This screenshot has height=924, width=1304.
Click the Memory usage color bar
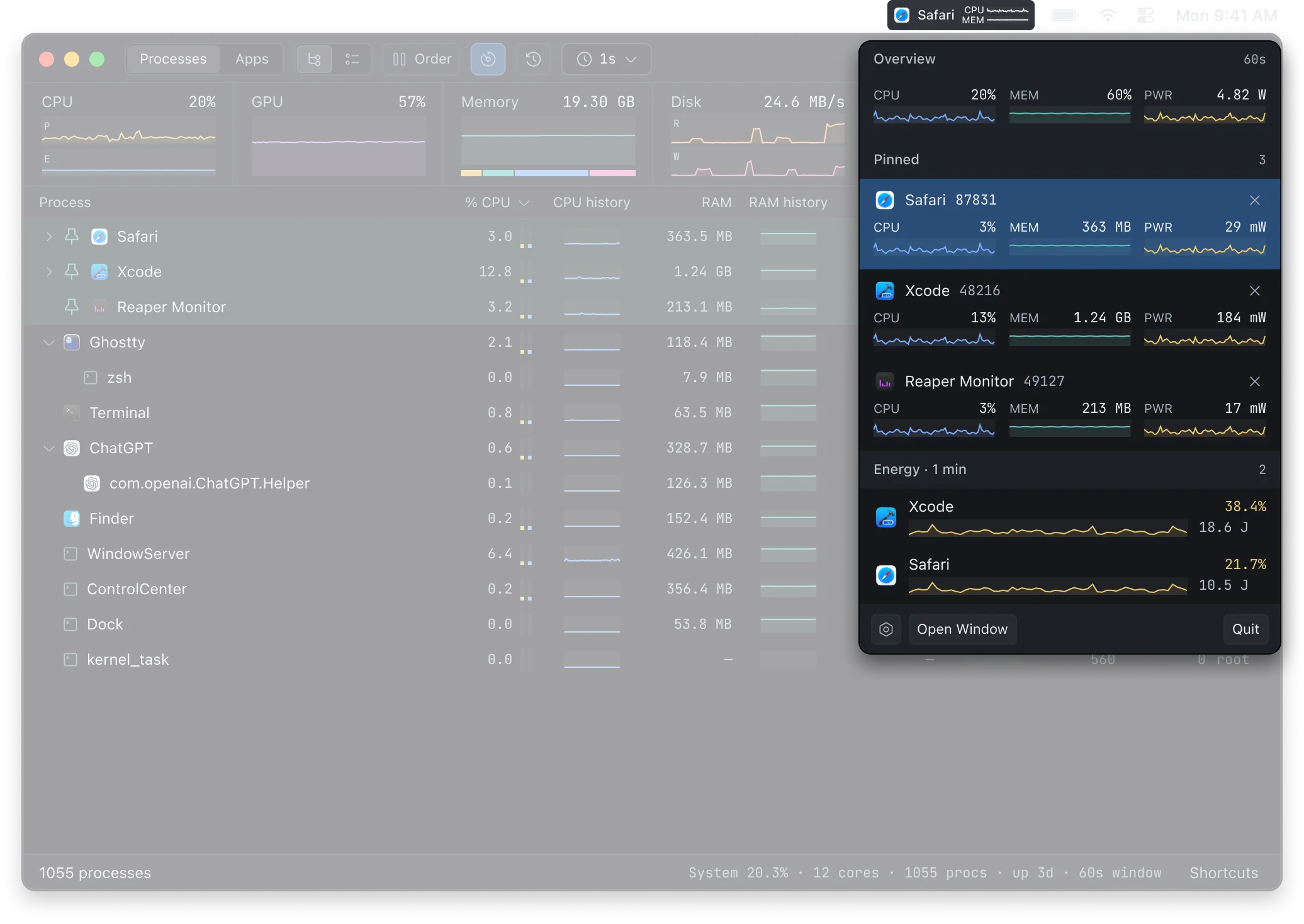coord(548,172)
